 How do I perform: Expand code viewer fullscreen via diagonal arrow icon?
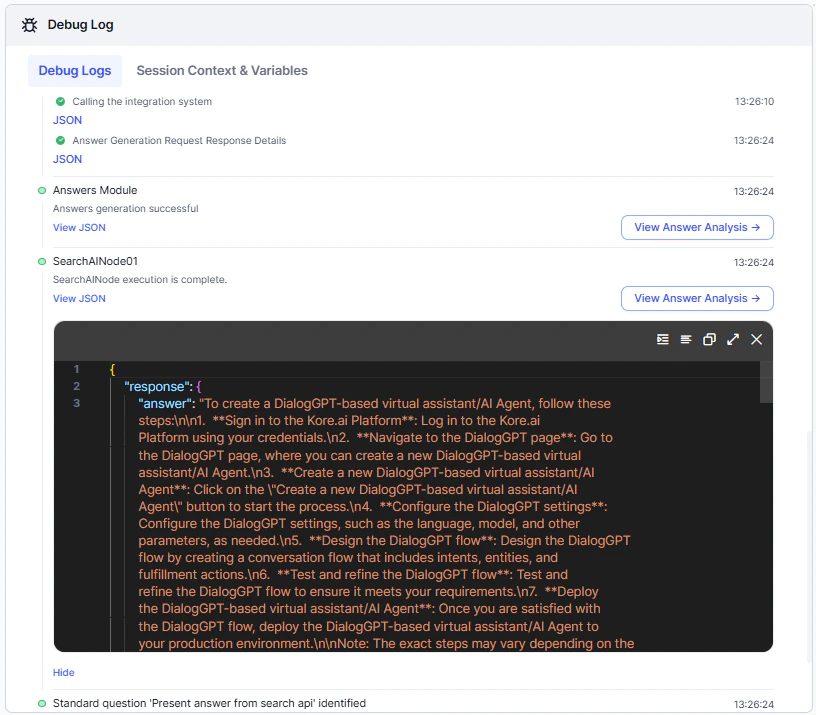pyautogui.click(x=733, y=339)
